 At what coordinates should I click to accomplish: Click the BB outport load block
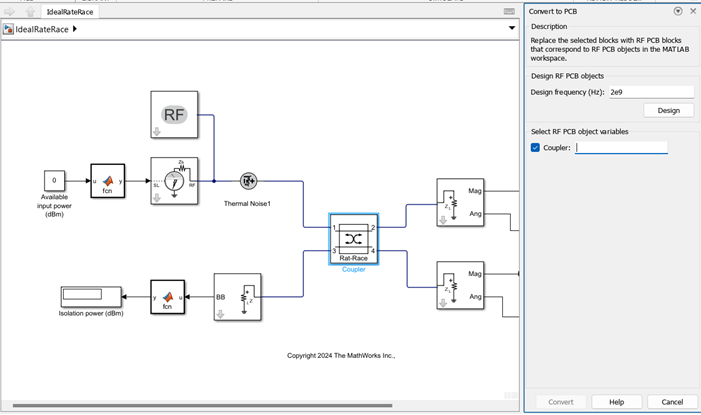[237, 297]
